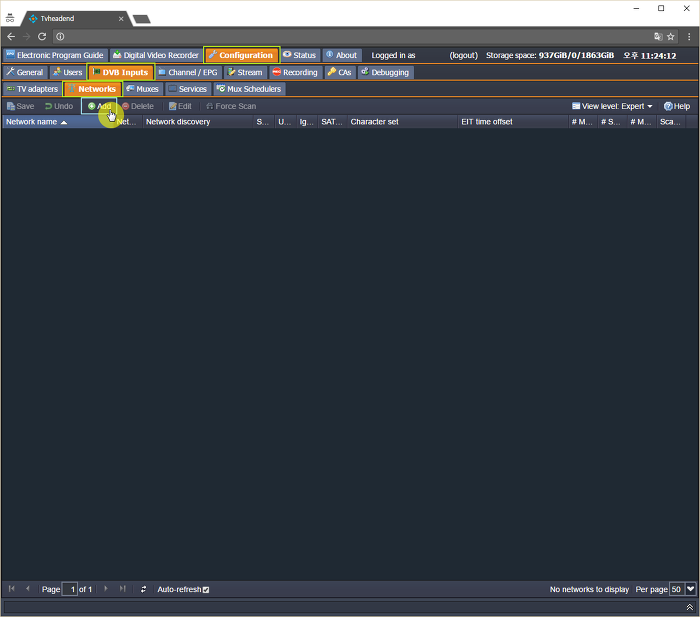Open the About tab

point(342,55)
